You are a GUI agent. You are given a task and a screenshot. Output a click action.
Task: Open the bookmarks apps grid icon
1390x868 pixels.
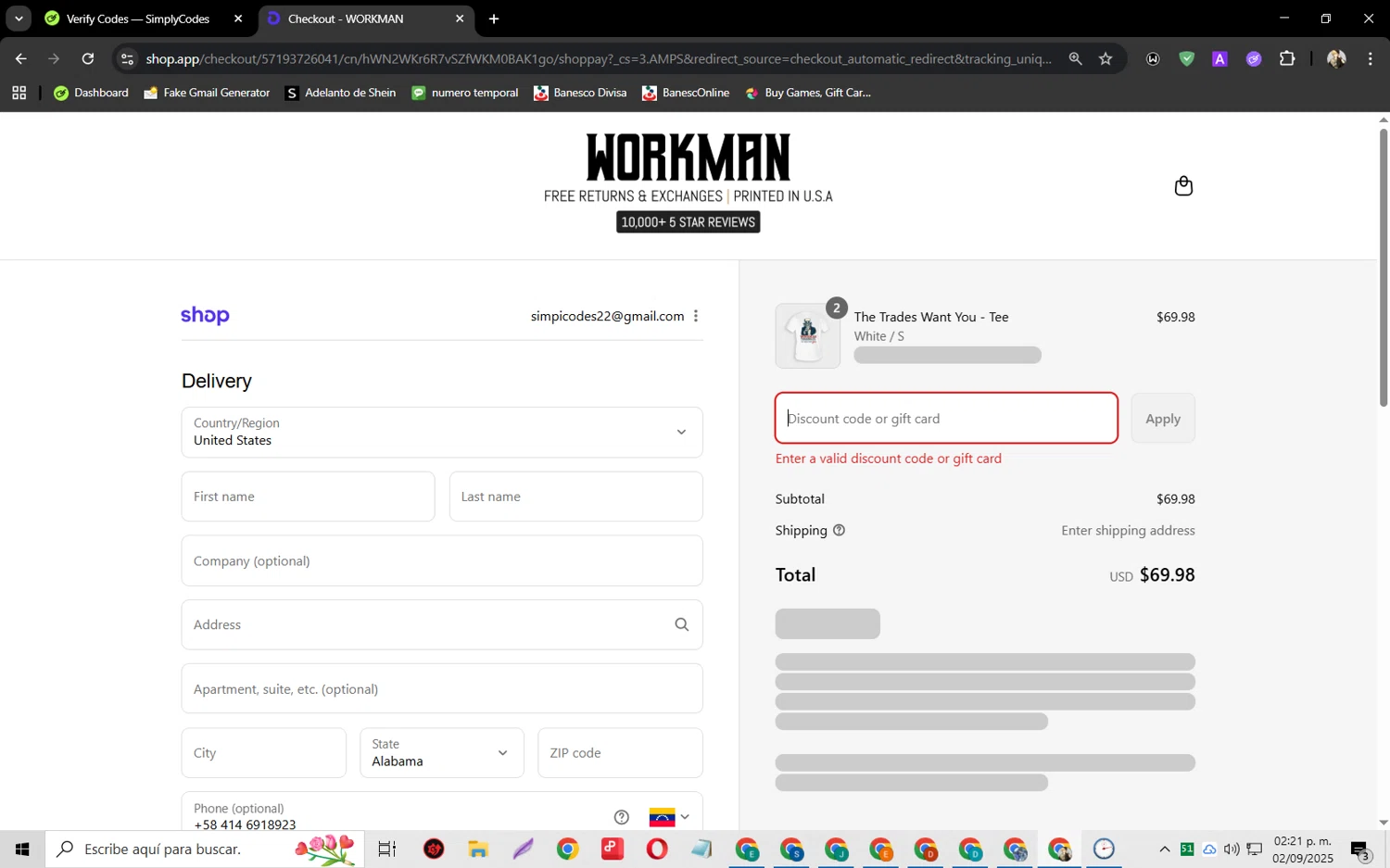point(19,93)
